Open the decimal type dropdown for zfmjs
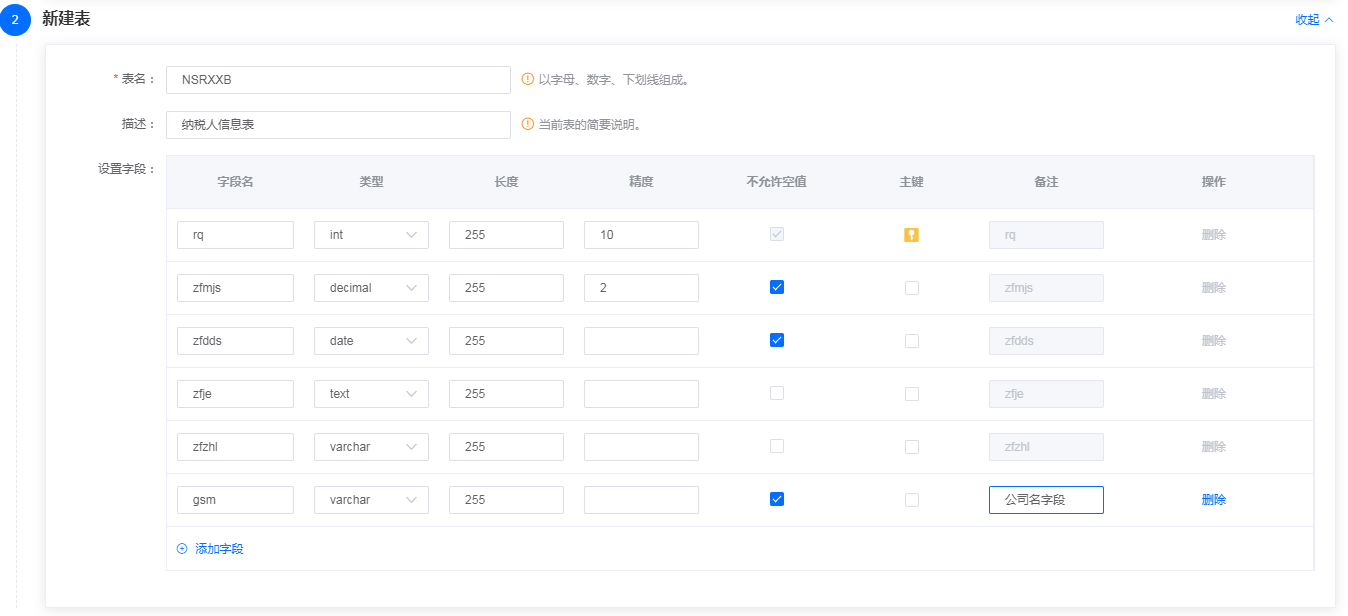The width and height of the screenshot is (1348, 616). click(x=371, y=288)
